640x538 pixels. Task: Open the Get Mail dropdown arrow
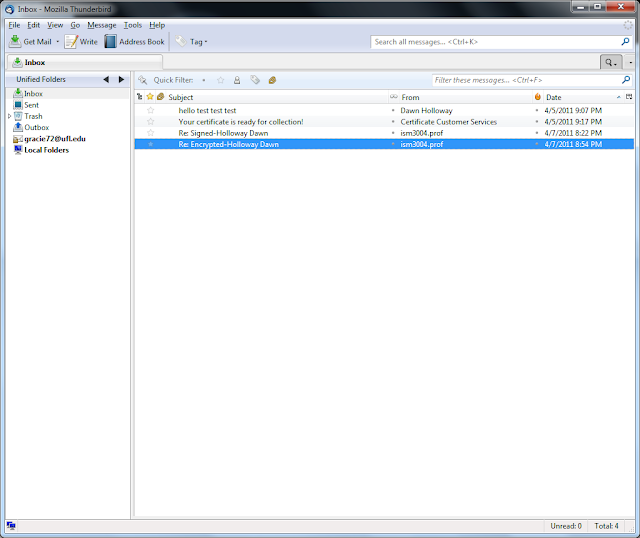[58, 42]
